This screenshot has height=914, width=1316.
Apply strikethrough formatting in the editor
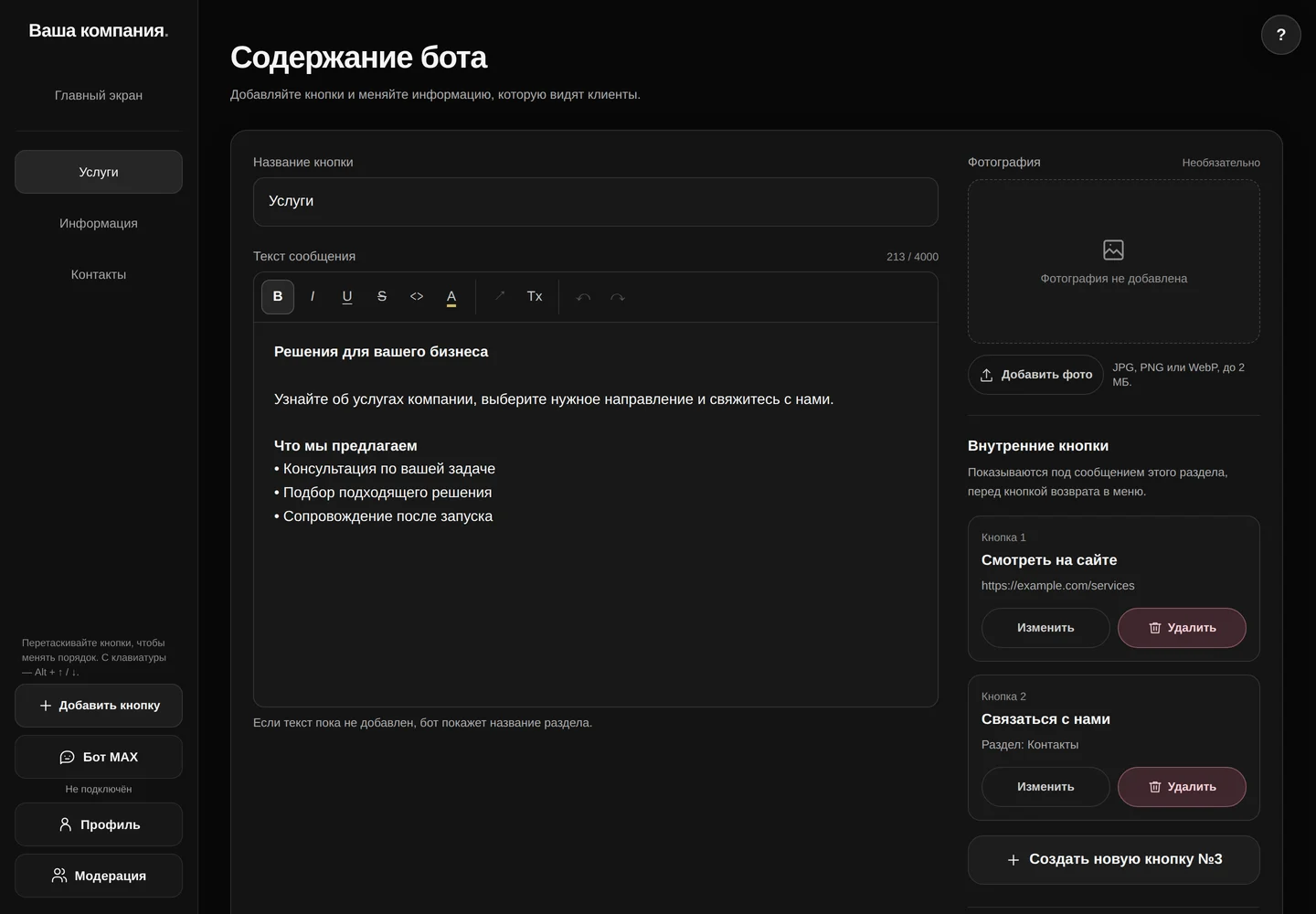[382, 297]
